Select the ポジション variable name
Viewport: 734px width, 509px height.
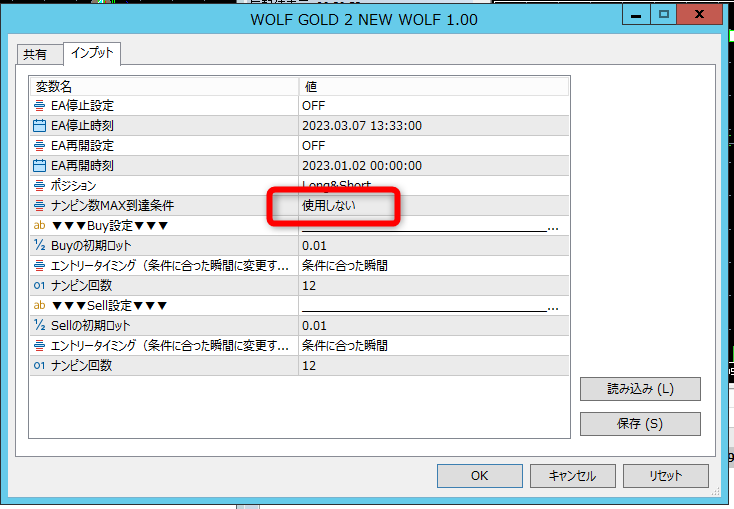73,185
